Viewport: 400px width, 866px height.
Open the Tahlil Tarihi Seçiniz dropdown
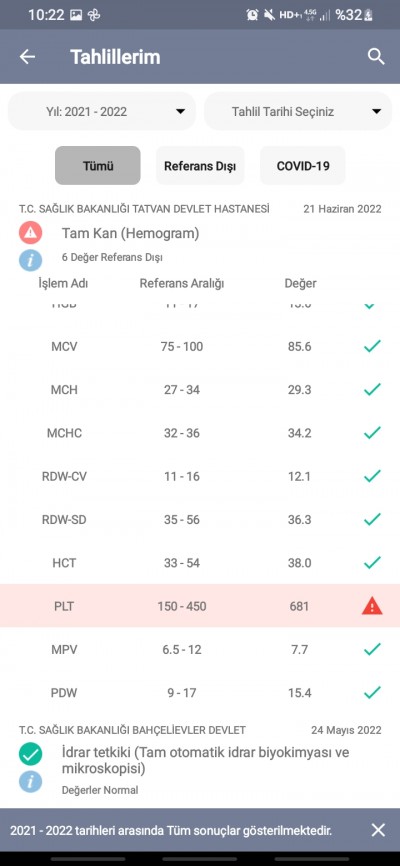[x=298, y=112]
